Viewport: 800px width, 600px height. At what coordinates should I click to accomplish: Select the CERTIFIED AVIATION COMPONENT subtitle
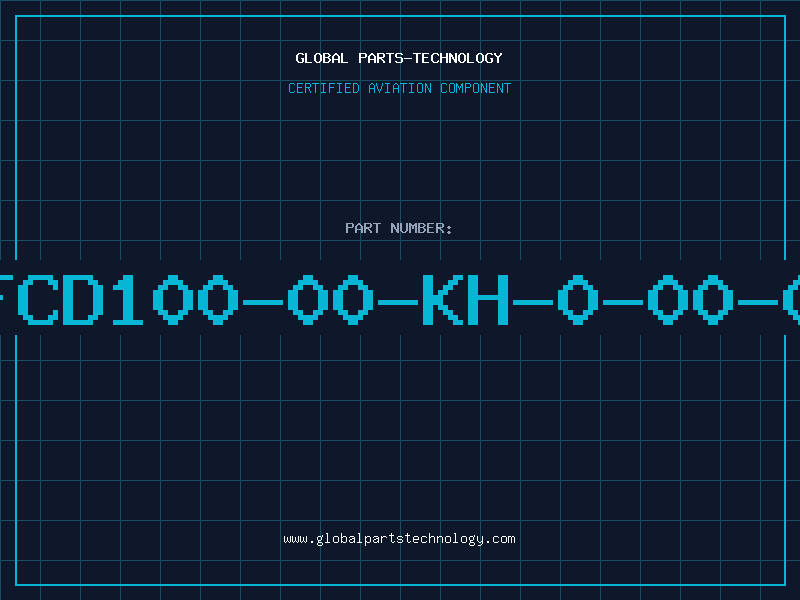click(x=399, y=88)
